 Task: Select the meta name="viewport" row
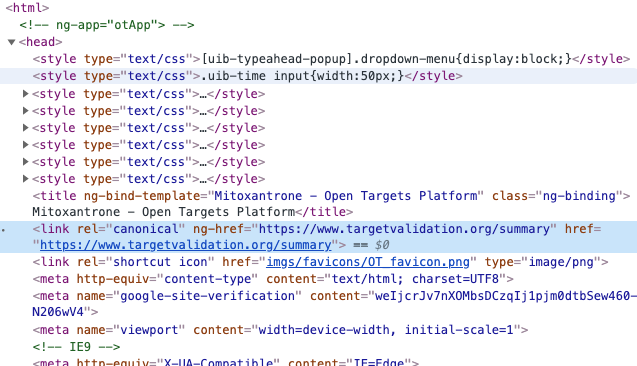(280, 330)
